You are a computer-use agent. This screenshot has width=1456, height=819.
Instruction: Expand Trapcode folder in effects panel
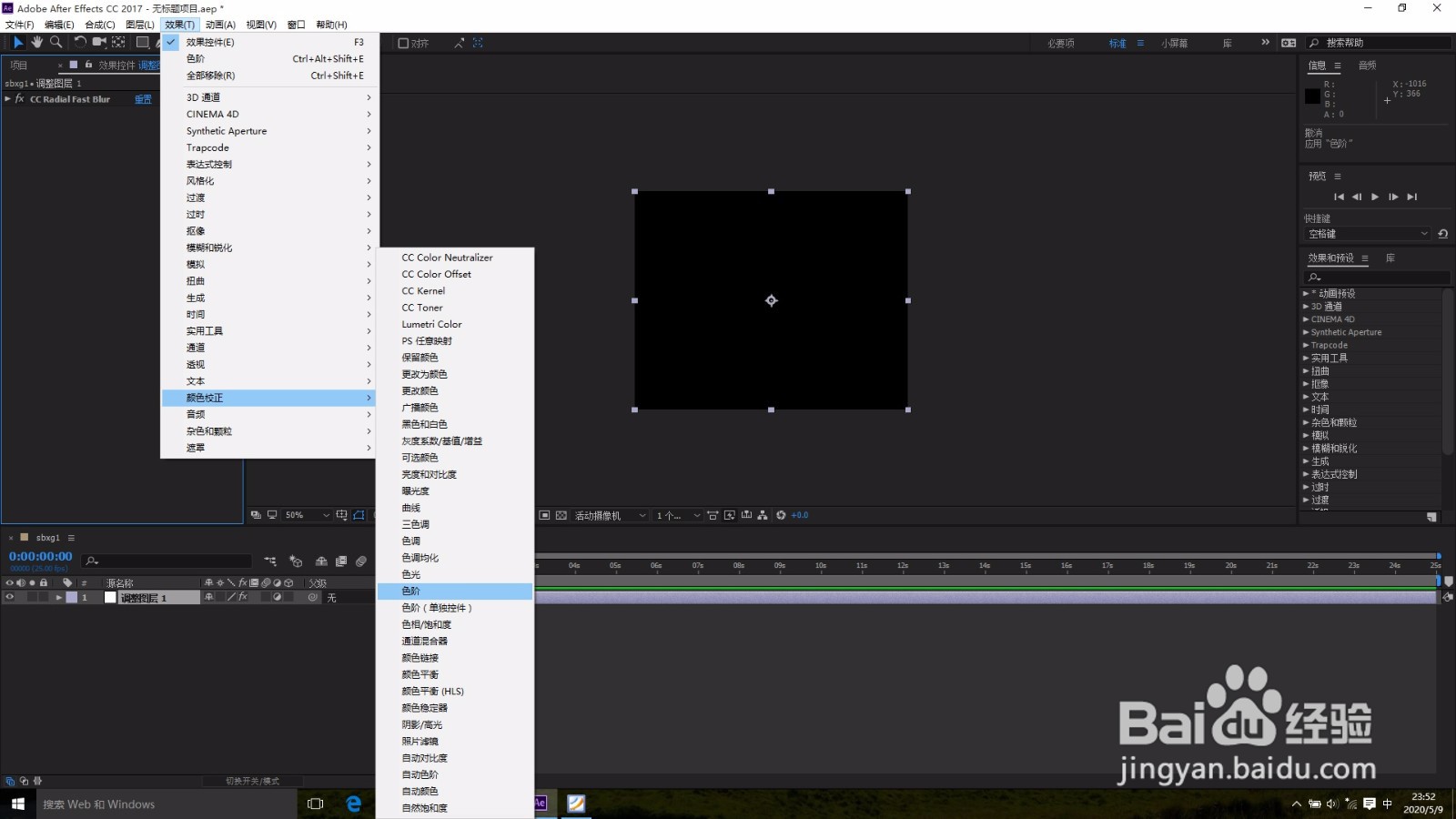[1306, 345]
